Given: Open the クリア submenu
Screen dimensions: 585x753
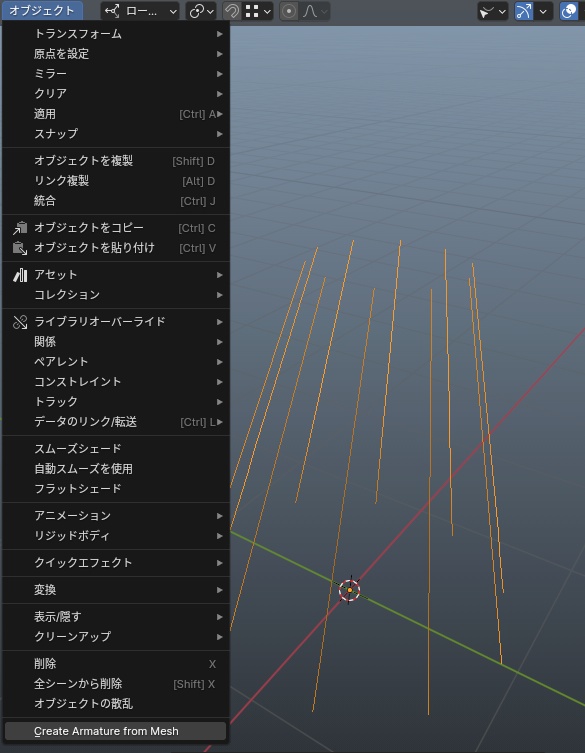Looking at the screenshot, I should point(116,94).
